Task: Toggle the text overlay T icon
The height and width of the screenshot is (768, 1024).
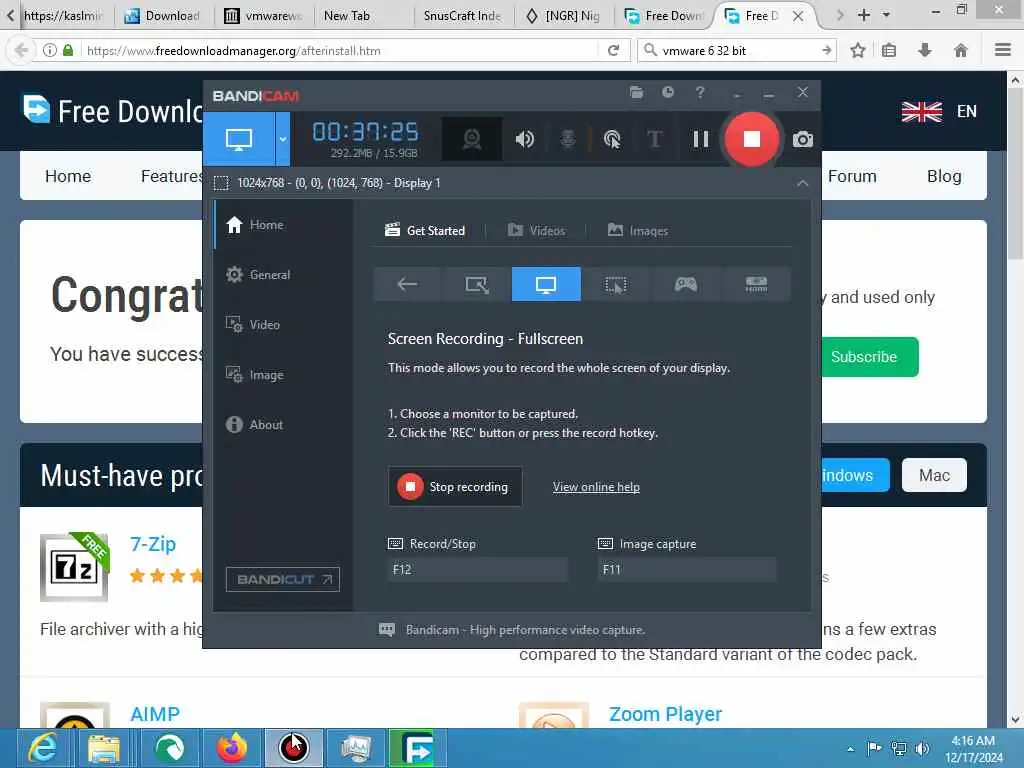Action: 654,139
